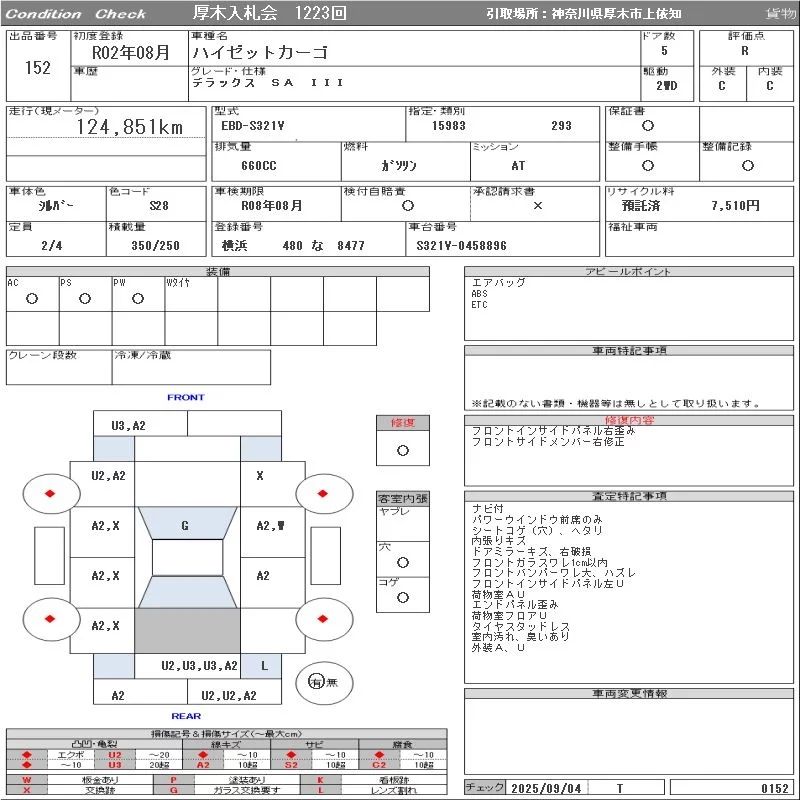Click the circle under コゲ in 客室内張
Viewport: 800px width, 800px height.
click(403, 597)
